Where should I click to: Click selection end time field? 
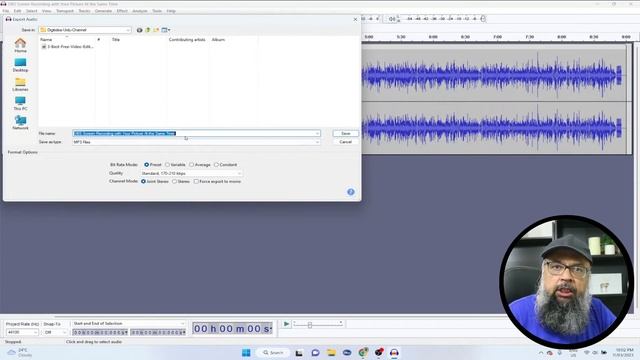point(158,333)
